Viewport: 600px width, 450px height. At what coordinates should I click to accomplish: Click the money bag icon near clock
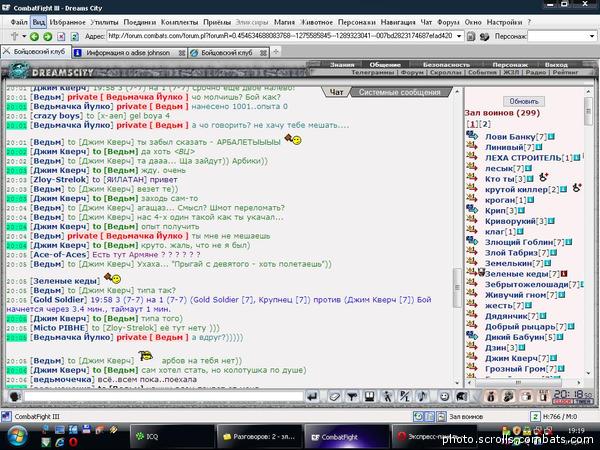pyautogui.click(x=491, y=397)
